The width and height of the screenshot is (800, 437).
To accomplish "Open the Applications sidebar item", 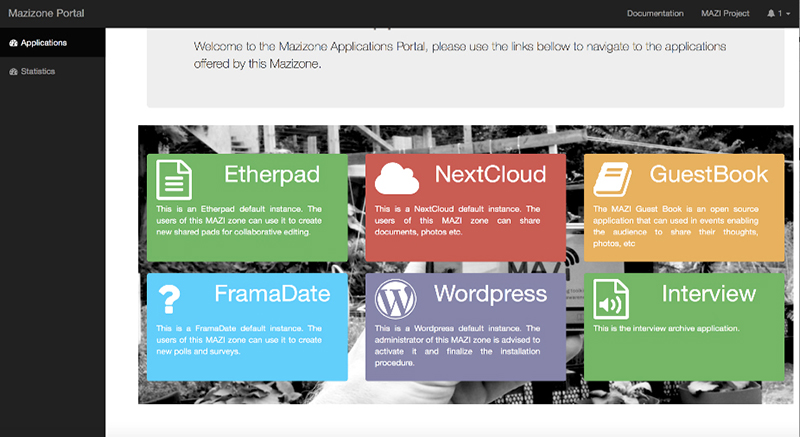I will tap(53, 43).
